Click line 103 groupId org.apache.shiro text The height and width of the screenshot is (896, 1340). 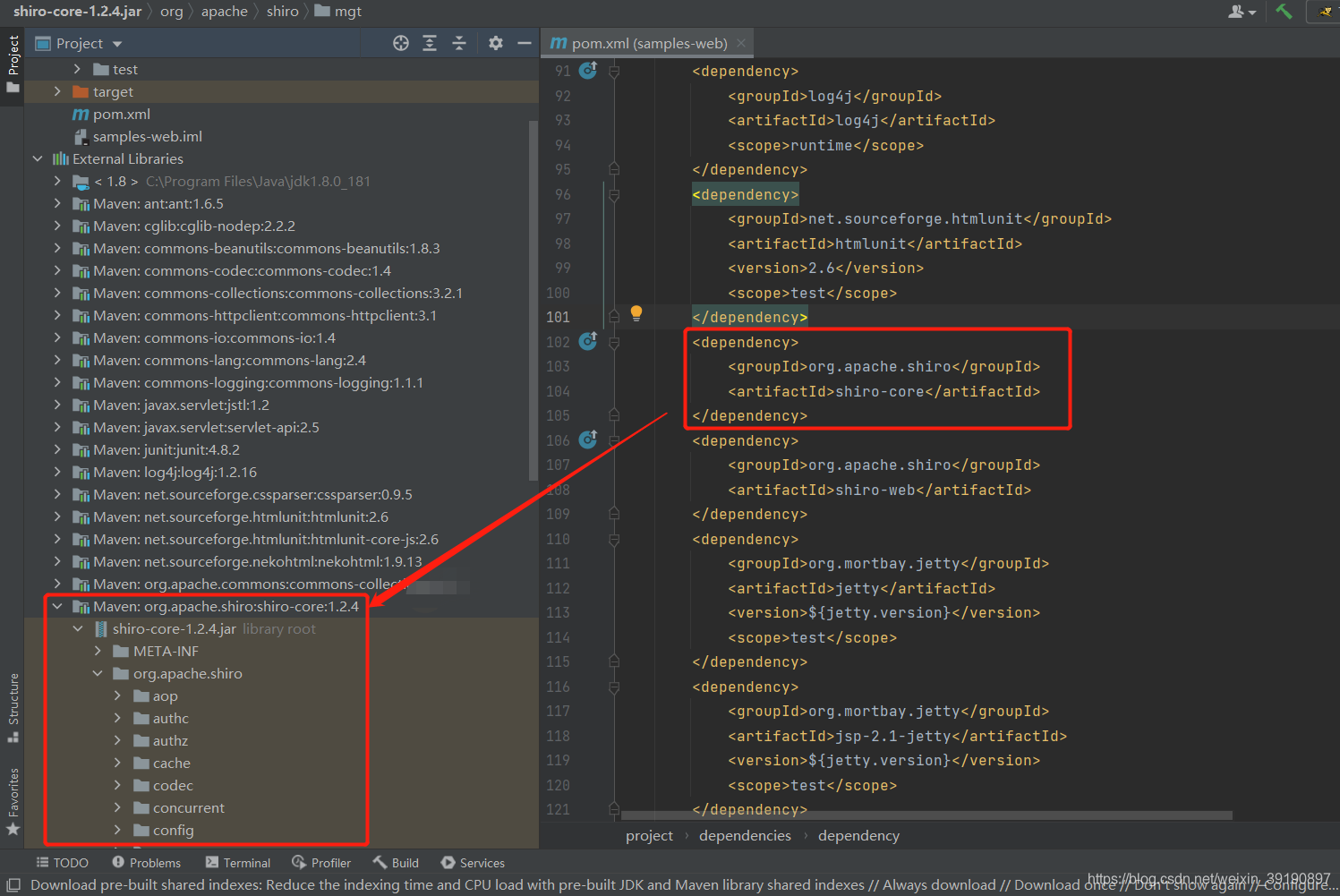pyautogui.click(x=884, y=366)
